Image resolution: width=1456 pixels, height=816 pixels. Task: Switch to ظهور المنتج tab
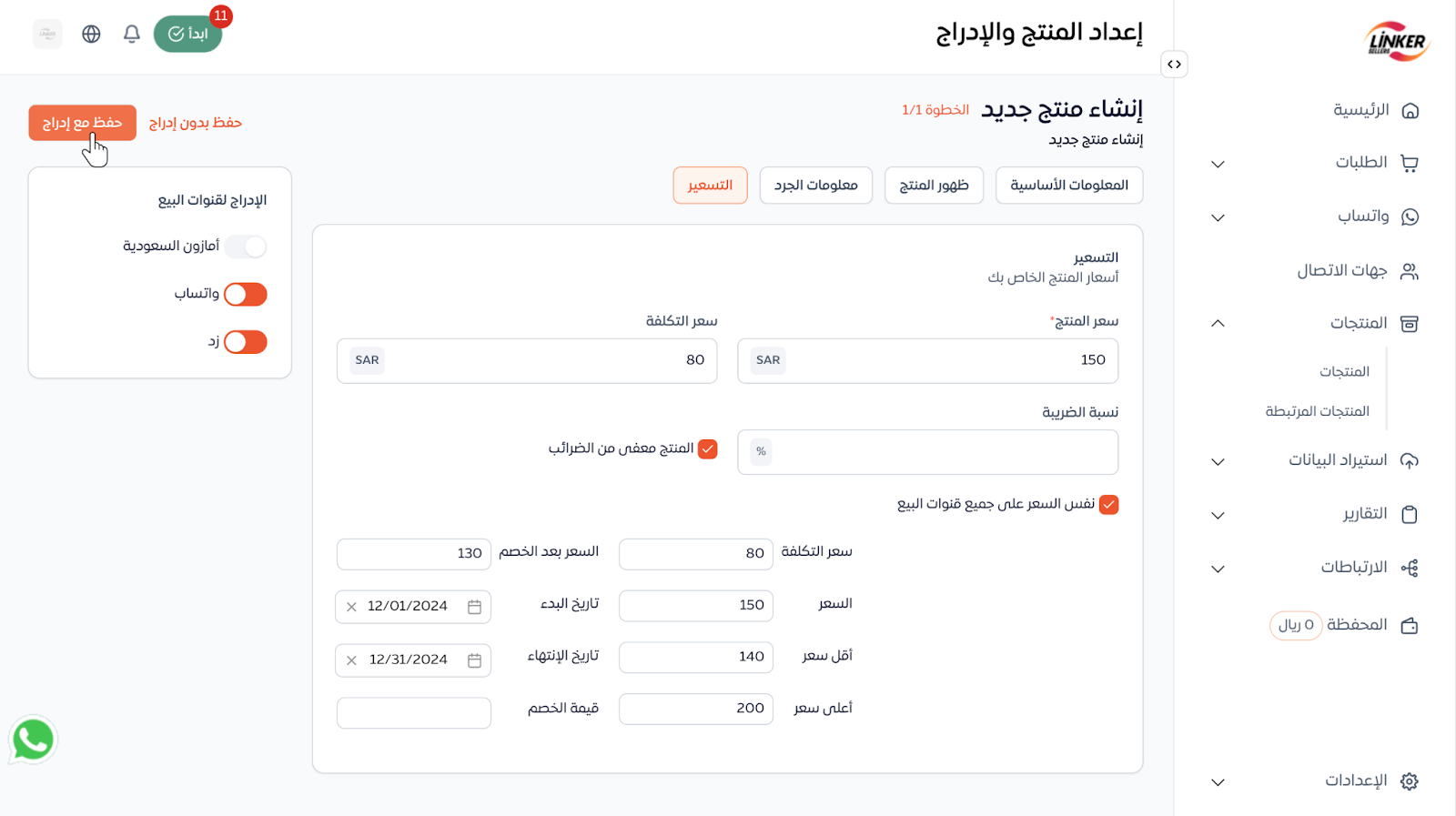934,186
